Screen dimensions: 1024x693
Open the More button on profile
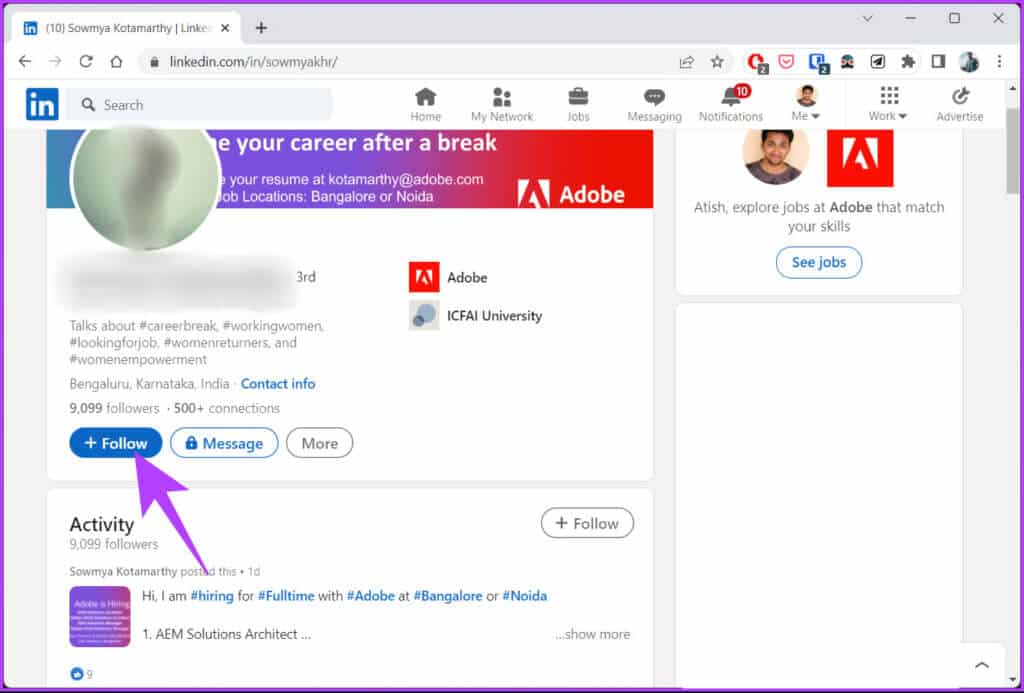tap(319, 443)
